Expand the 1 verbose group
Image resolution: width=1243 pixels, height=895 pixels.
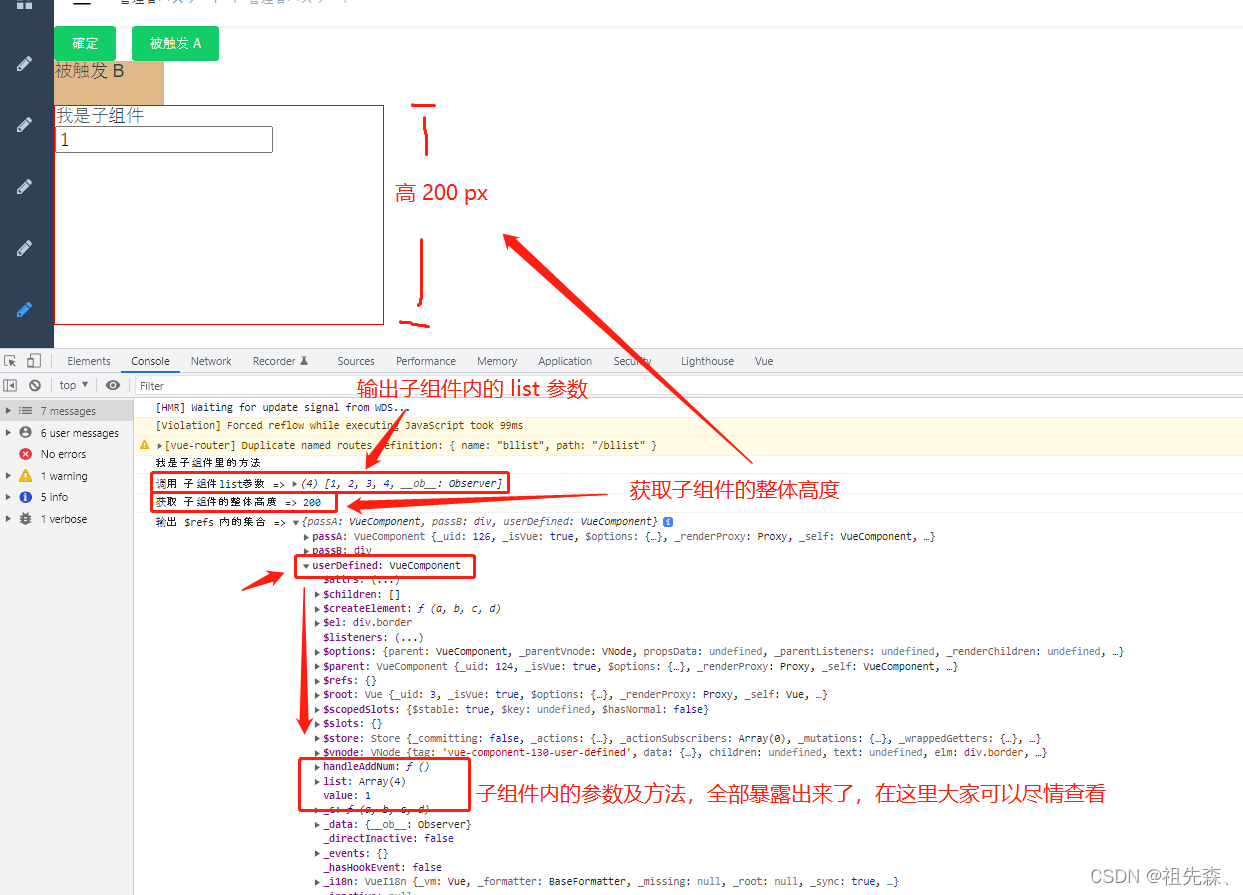coord(9,519)
